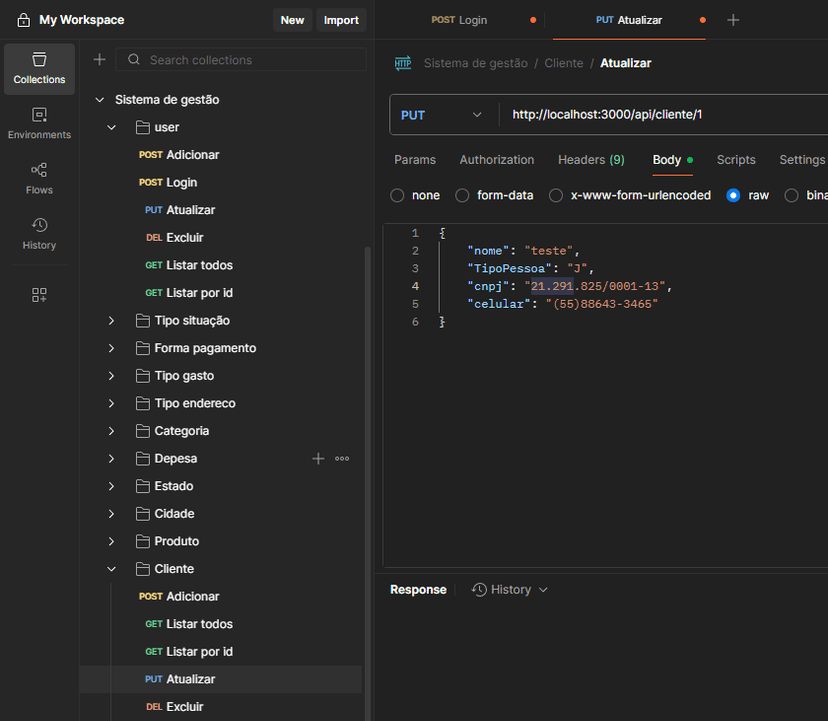This screenshot has height=721, width=828.
Task: Open the PUT HTTP method dropdown
Action: [x=442, y=115]
